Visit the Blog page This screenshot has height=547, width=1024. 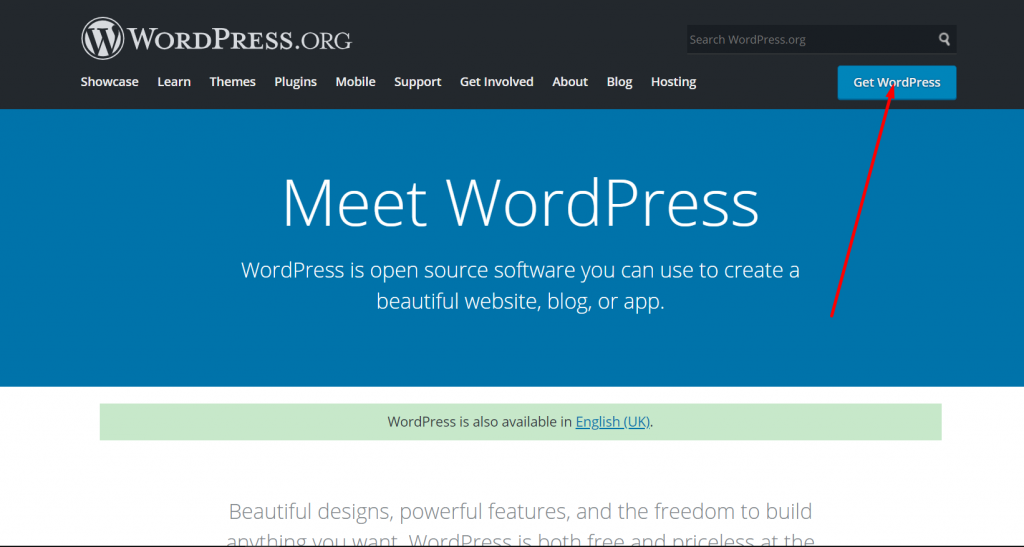pyautogui.click(x=619, y=82)
